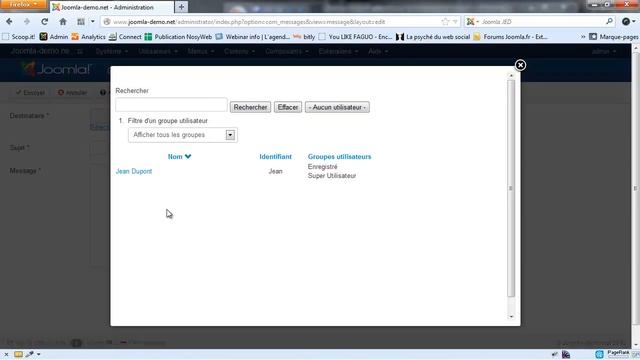Click the modal's vertical scrollbar thumb
The width and height of the screenshot is (640, 360).
511,188
